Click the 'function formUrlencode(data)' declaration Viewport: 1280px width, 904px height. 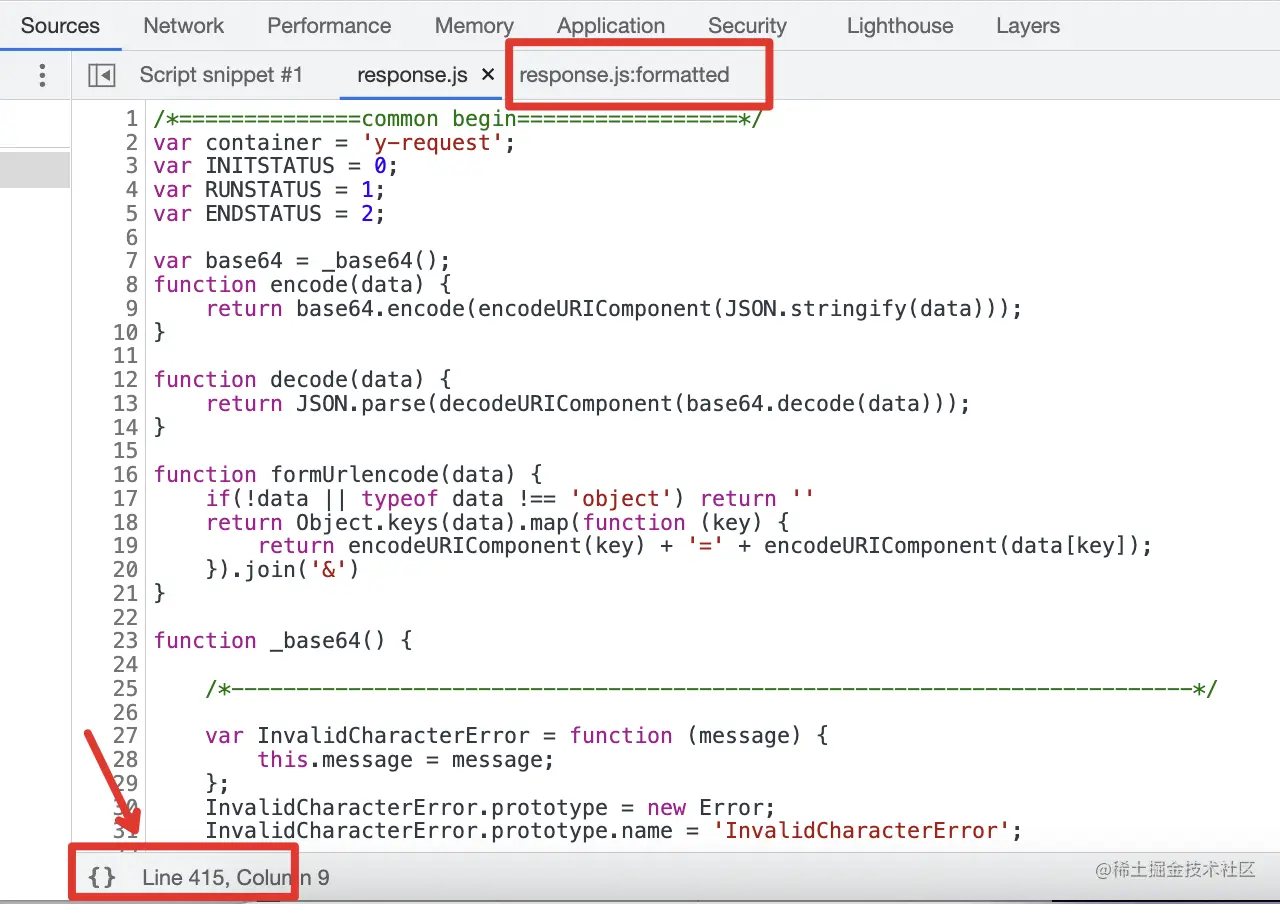click(x=348, y=475)
